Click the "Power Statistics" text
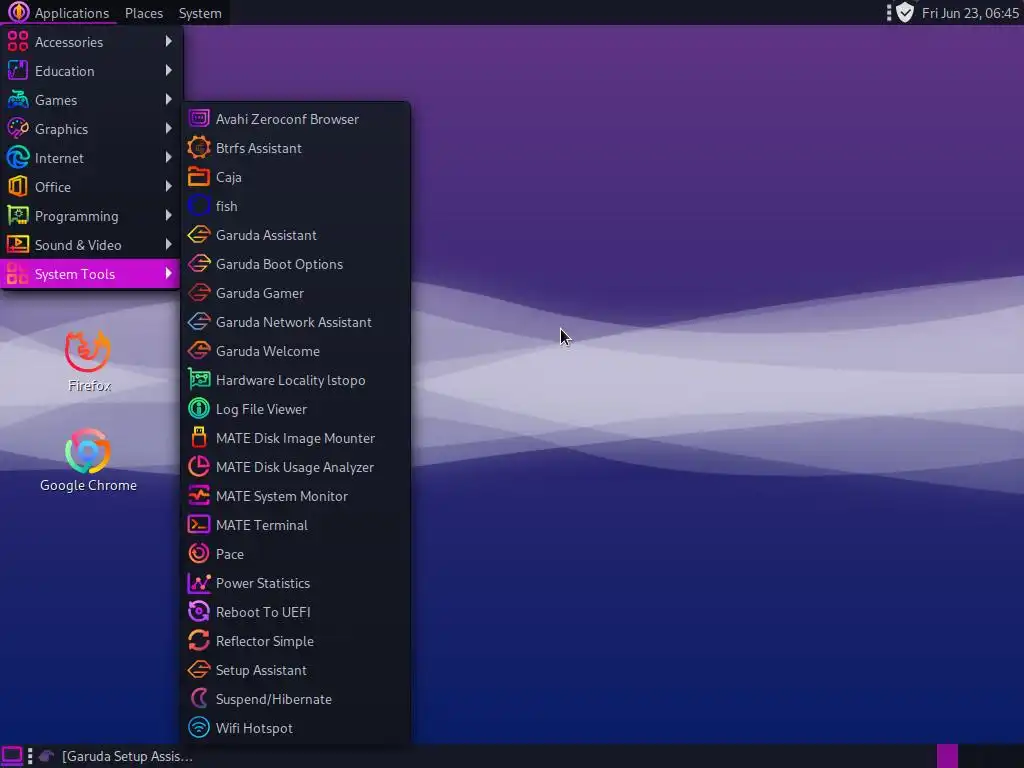 click(x=263, y=583)
